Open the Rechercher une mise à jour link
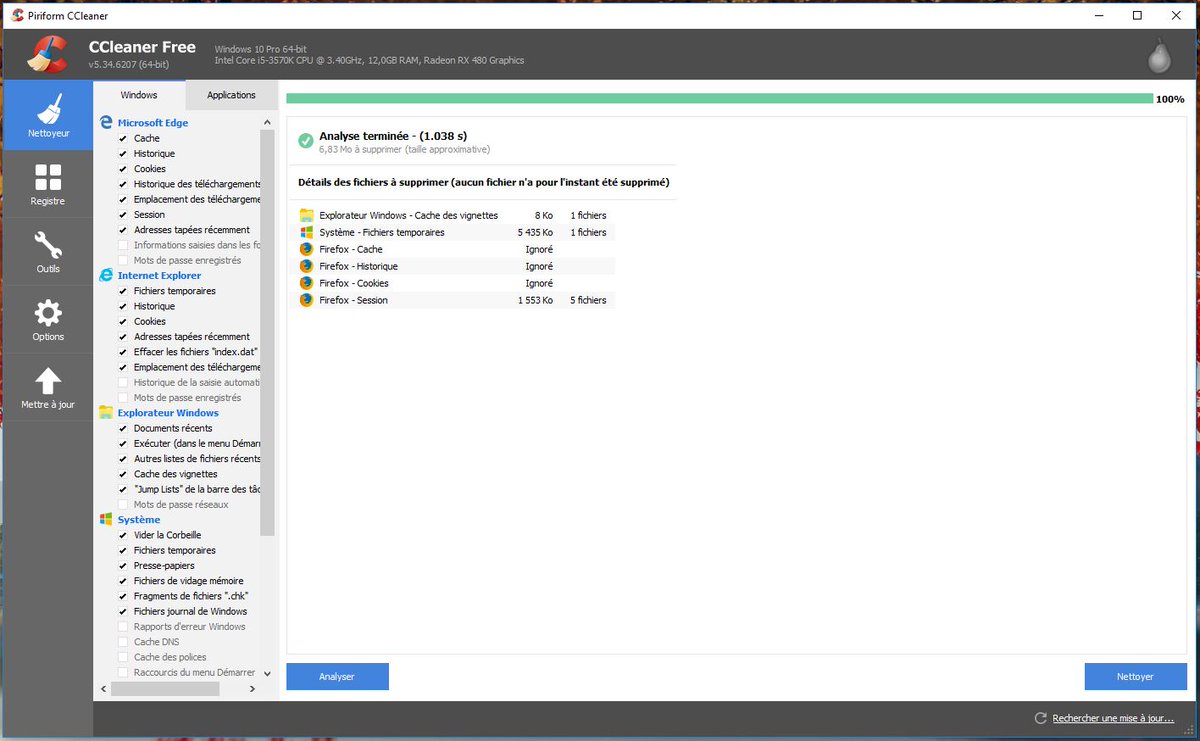The height and width of the screenshot is (741, 1200). coord(1109,718)
